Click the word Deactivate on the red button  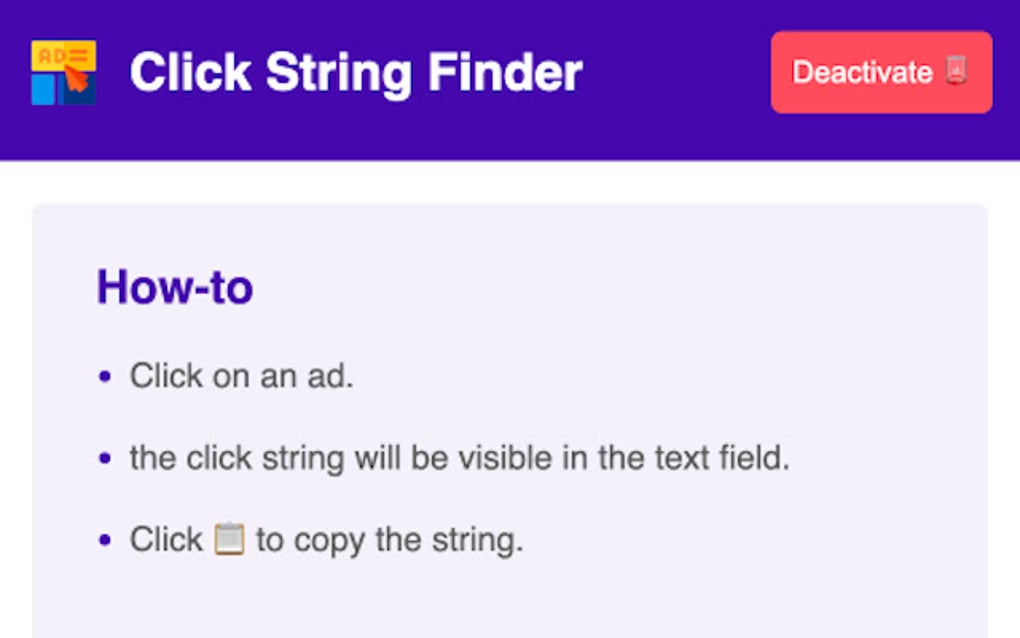click(862, 71)
